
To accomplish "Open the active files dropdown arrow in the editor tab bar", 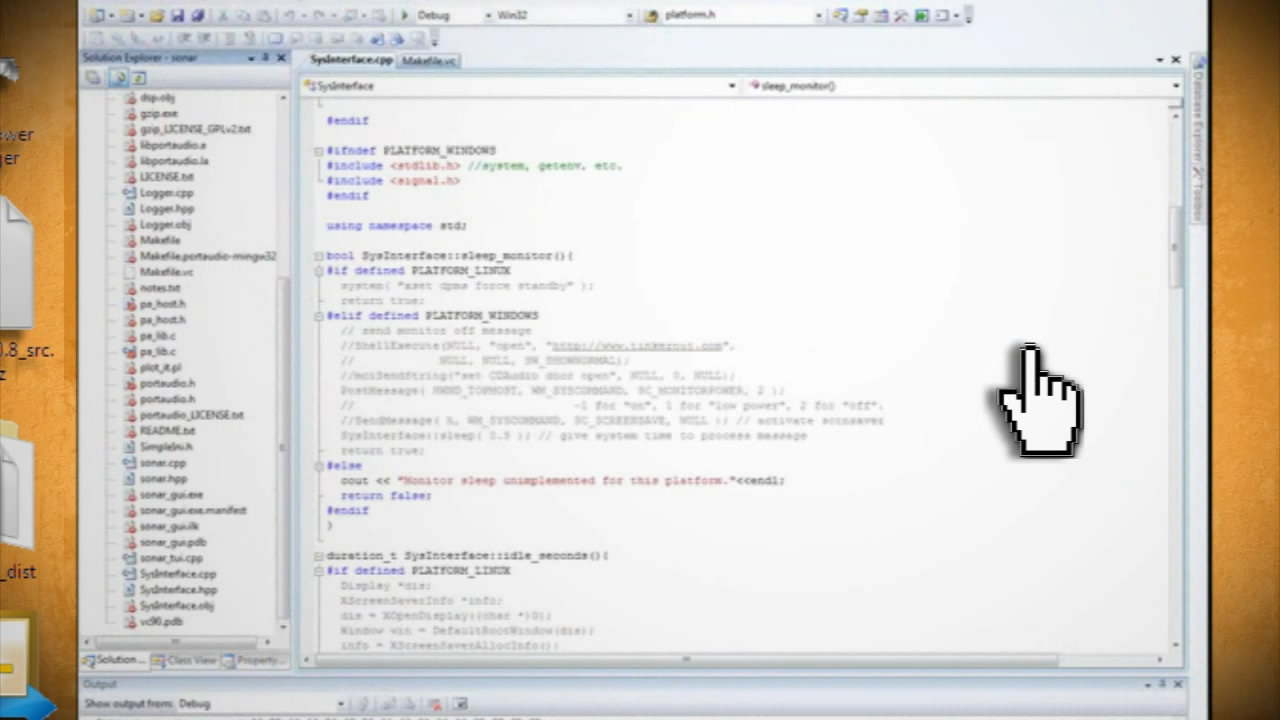I will pyautogui.click(x=1160, y=60).
